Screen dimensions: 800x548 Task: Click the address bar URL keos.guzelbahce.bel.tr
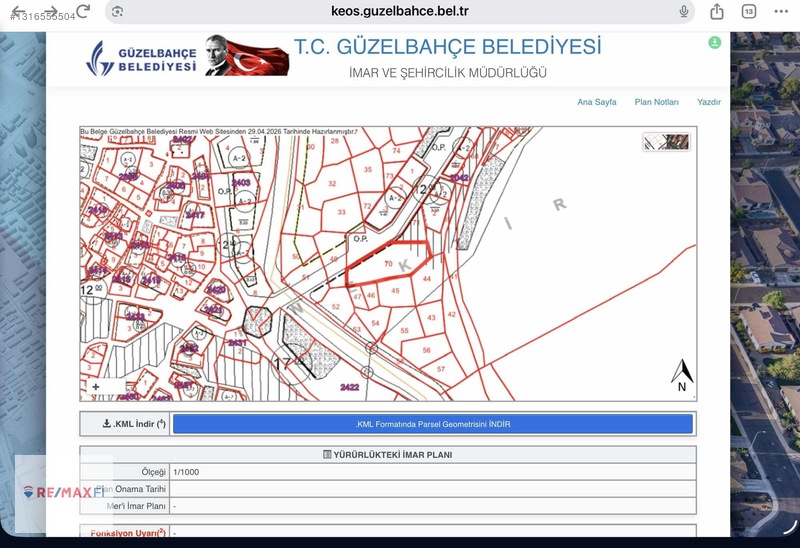pyautogui.click(x=399, y=11)
